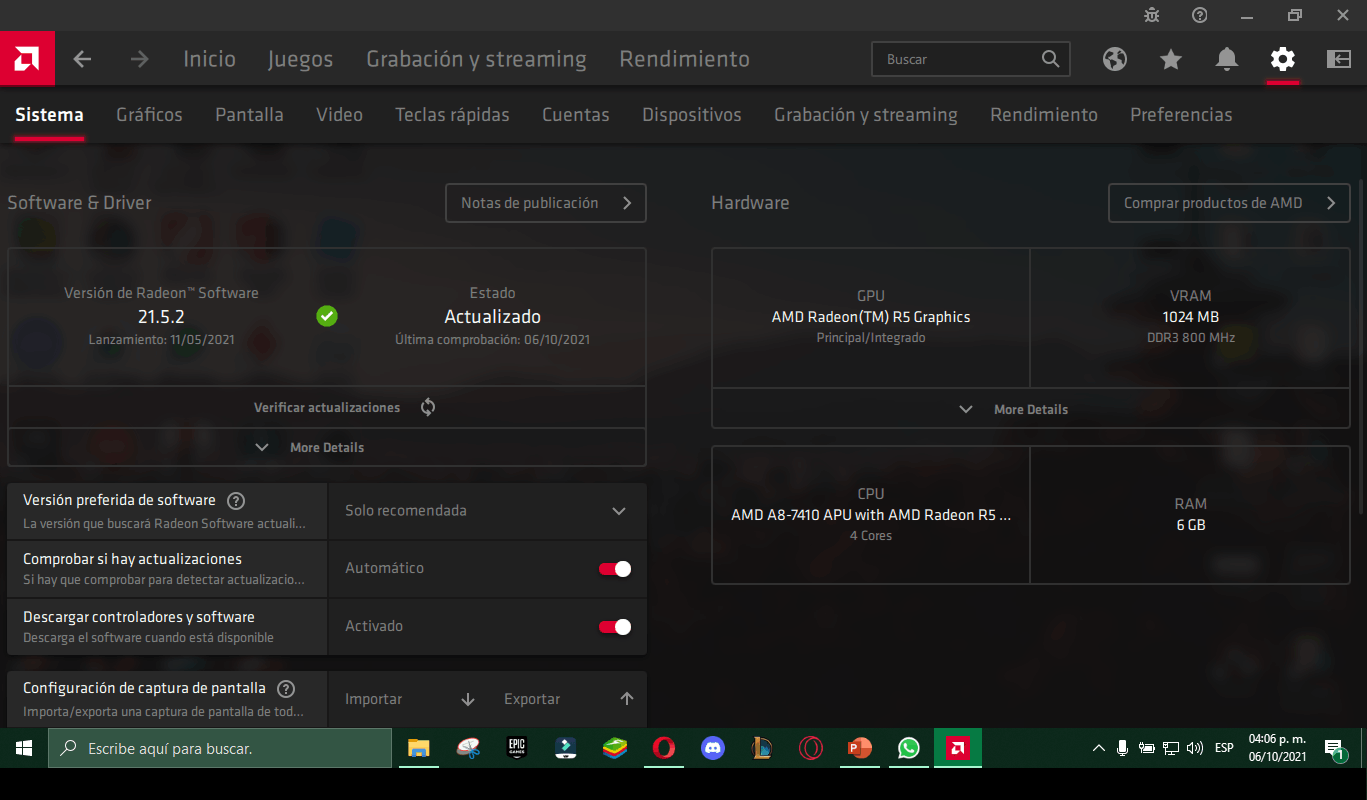The image size is (1367, 800).
Task: Go back with the left arrow
Action: pos(82,59)
